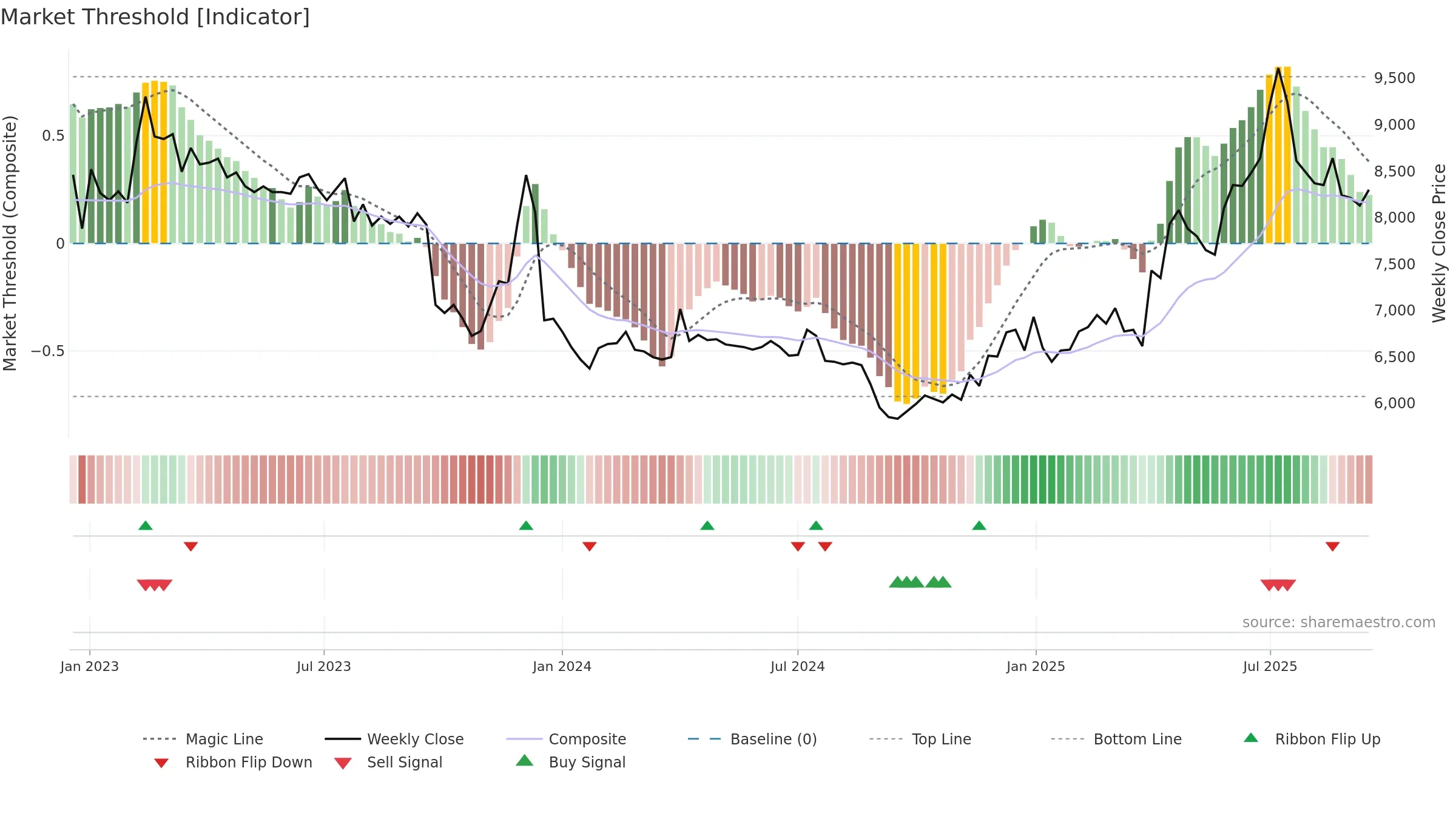Toggle the Ribbon Flip Up legend entry

[x=1312, y=739]
